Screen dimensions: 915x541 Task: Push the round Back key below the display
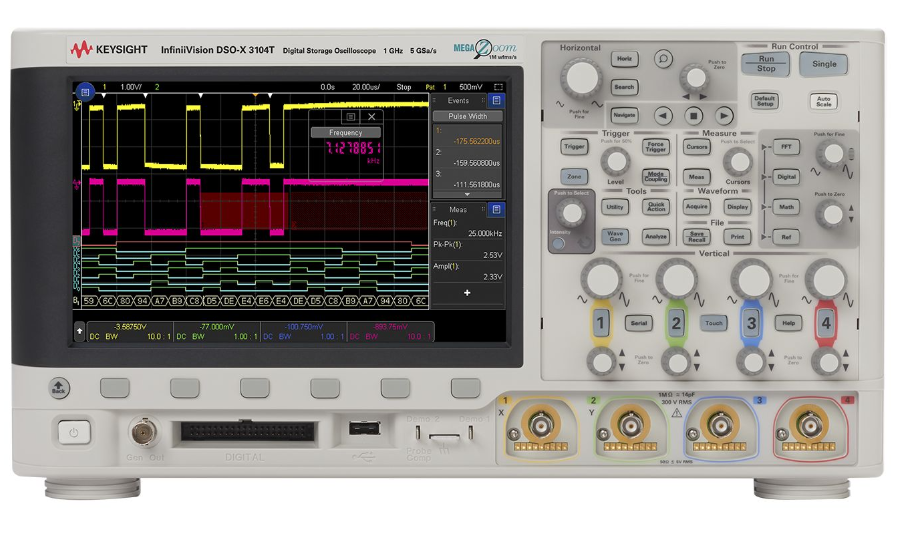click(x=59, y=388)
